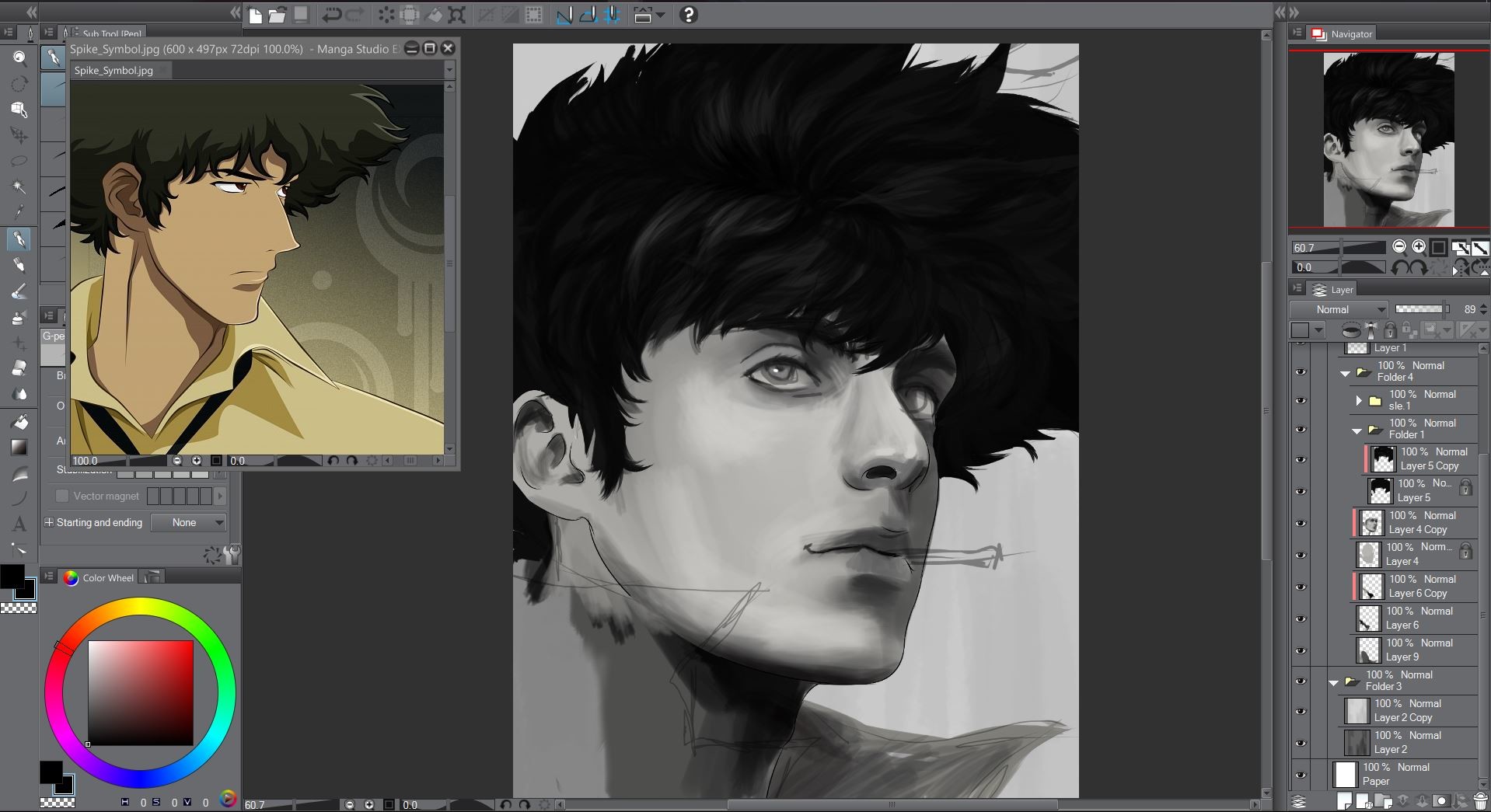The height and width of the screenshot is (812, 1491).
Task: Select the Pencil tool
Action: (x=19, y=266)
